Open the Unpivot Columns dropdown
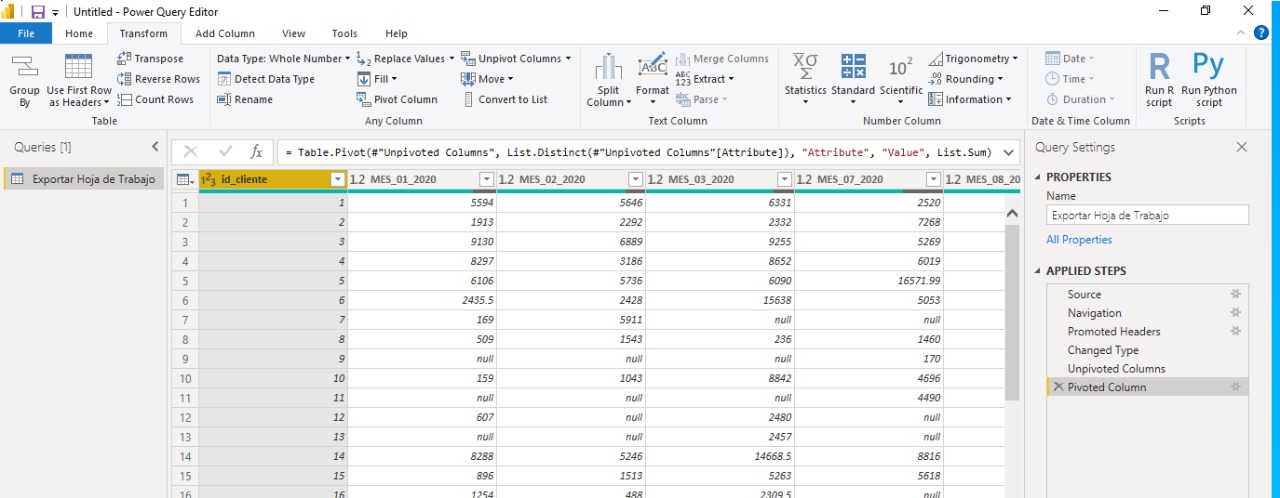 (x=516, y=59)
